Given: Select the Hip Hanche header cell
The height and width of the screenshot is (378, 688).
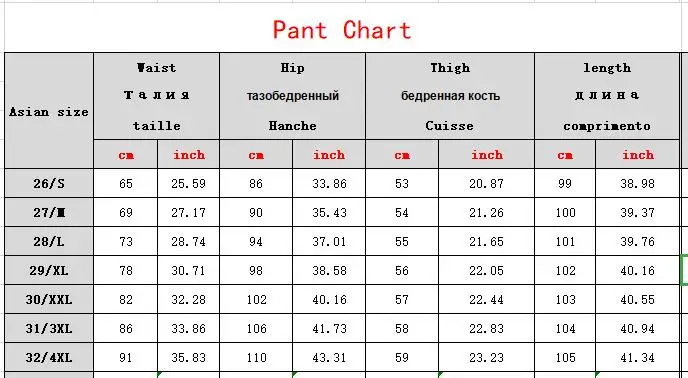Looking at the screenshot, I should (293, 97).
